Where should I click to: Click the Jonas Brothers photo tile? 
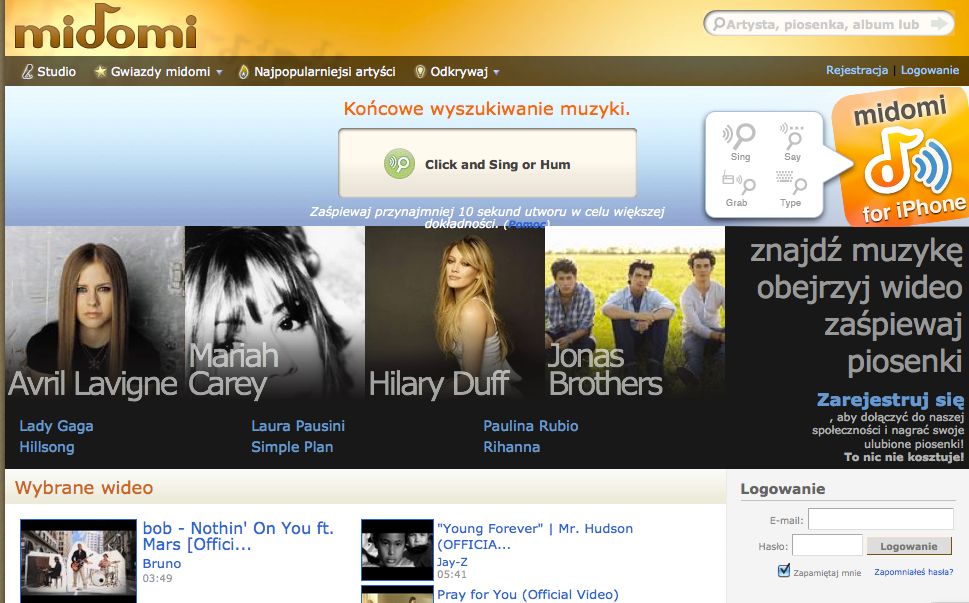click(x=635, y=313)
